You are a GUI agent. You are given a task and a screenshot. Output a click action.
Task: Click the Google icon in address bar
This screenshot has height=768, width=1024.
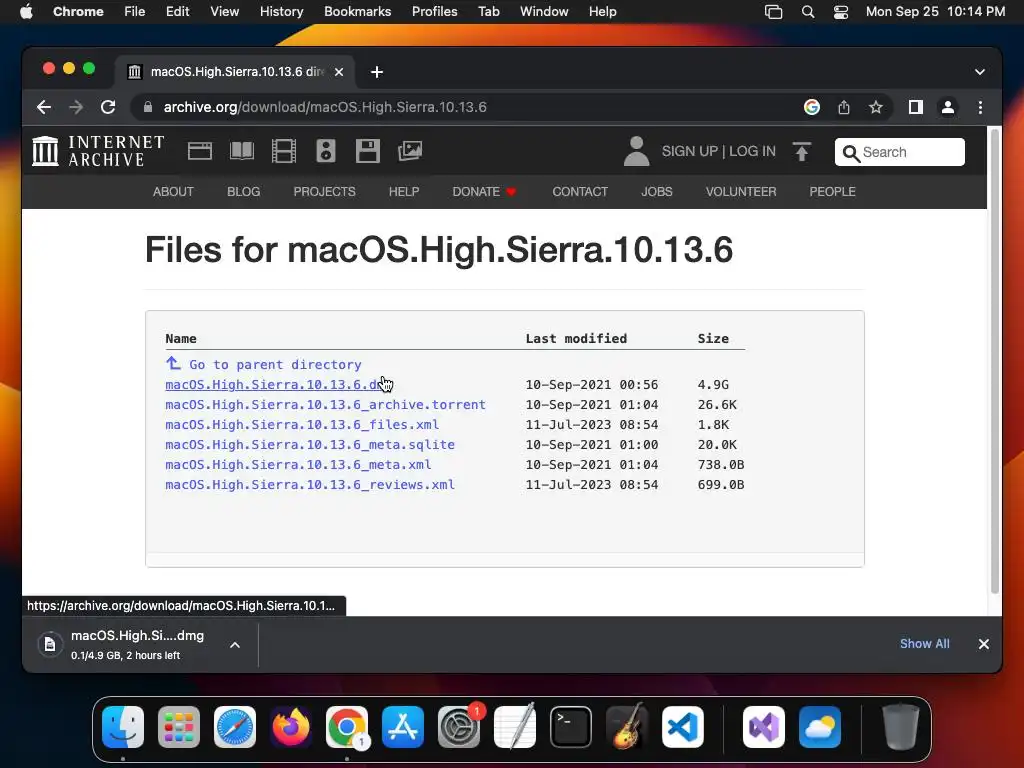click(812, 107)
